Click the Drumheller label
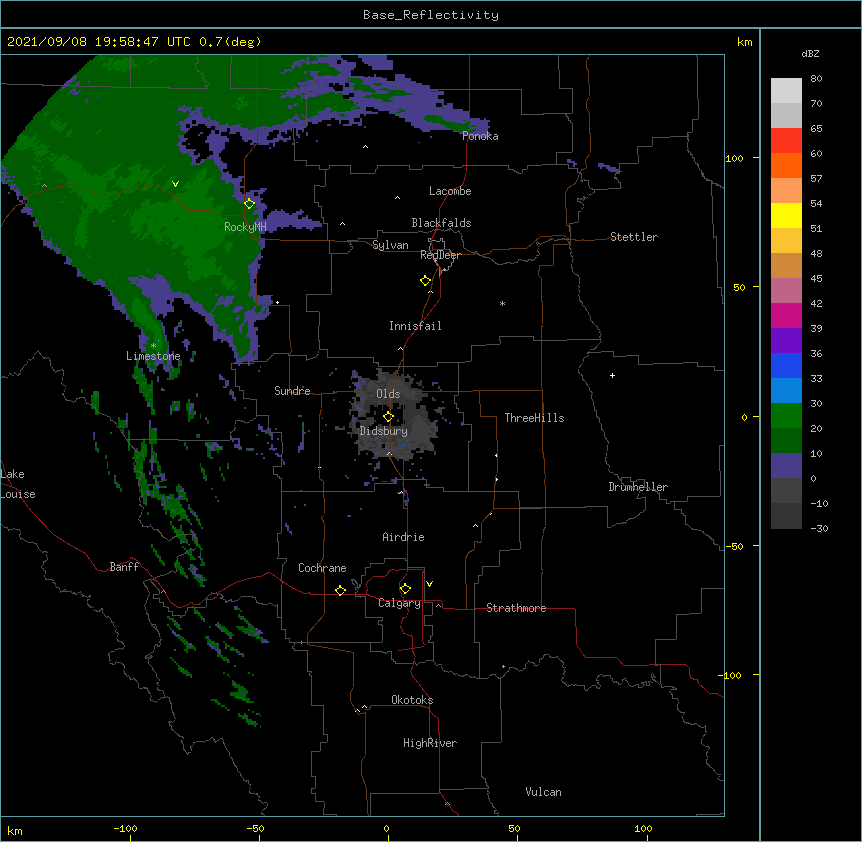862x842 pixels. tap(638, 487)
